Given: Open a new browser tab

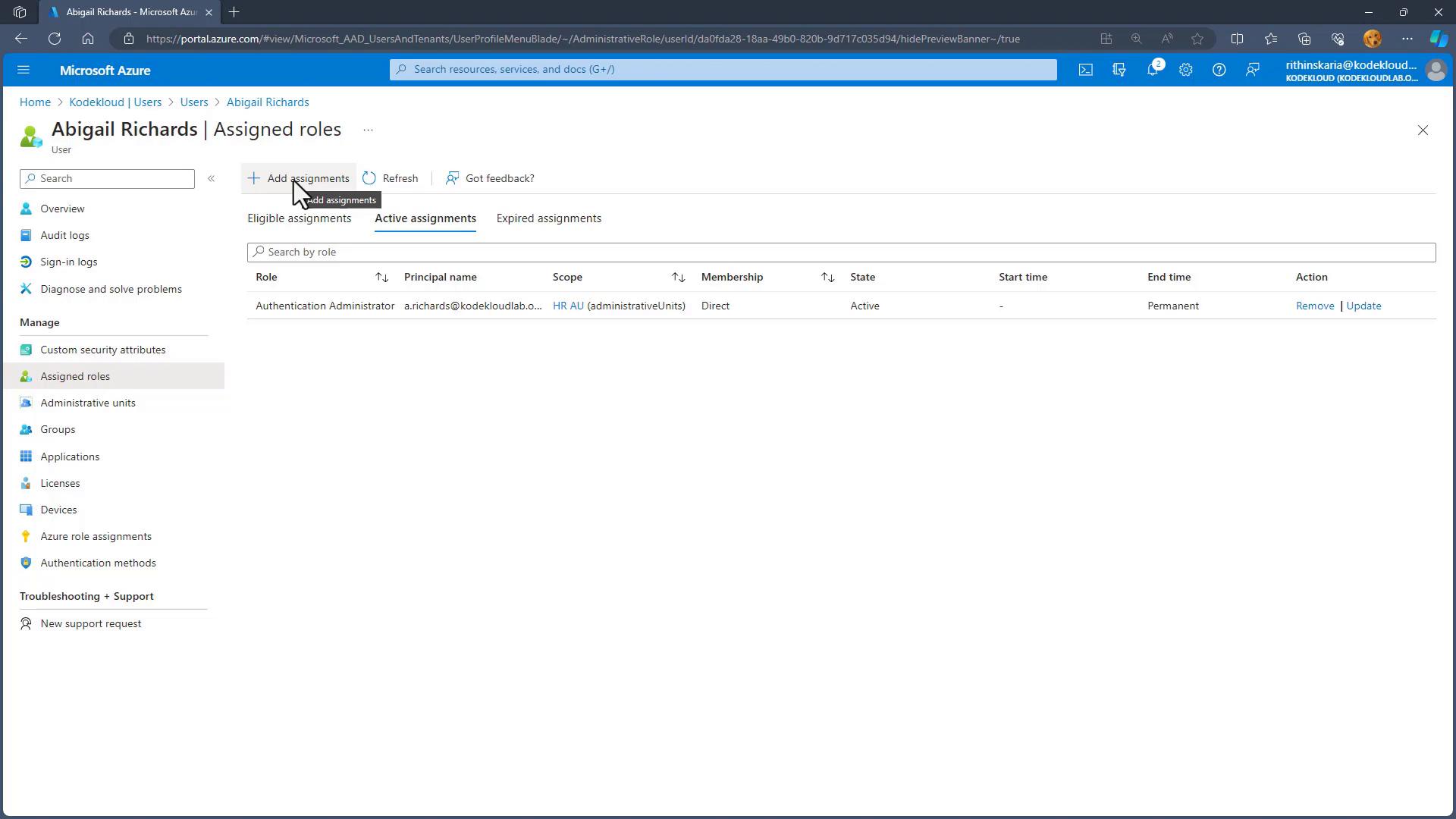Looking at the screenshot, I should (234, 12).
